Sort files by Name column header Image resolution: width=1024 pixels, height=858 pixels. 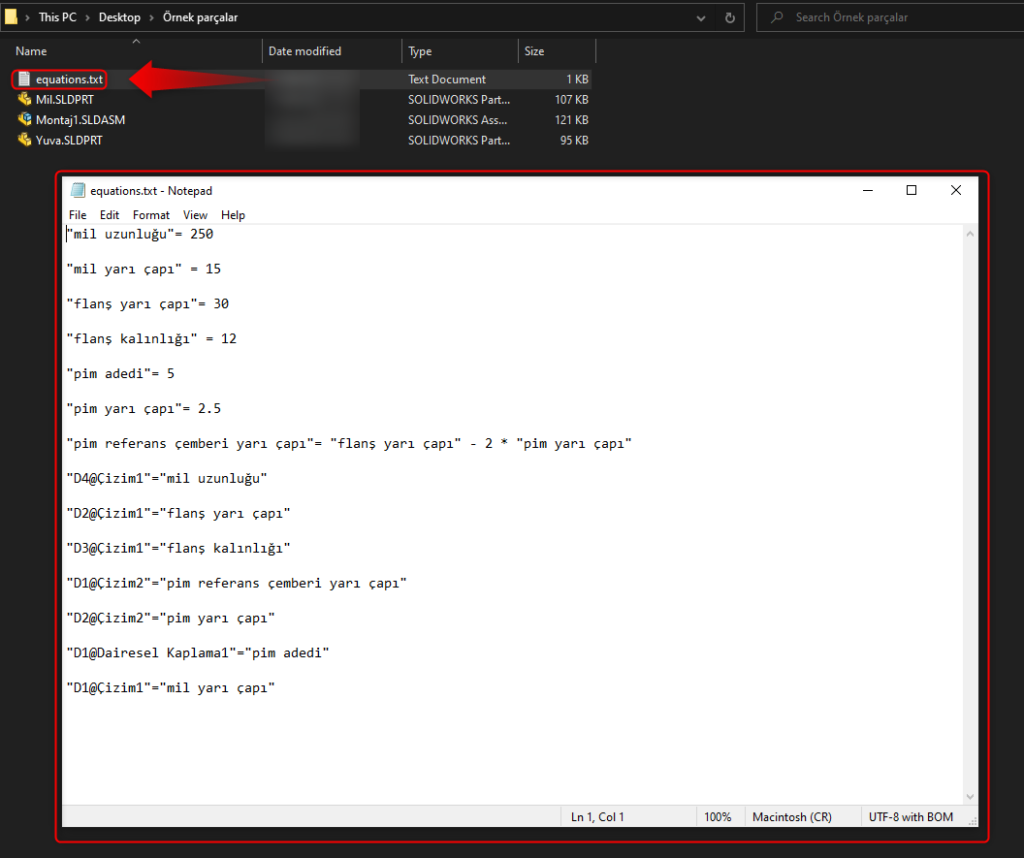click(x=31, y=51)
